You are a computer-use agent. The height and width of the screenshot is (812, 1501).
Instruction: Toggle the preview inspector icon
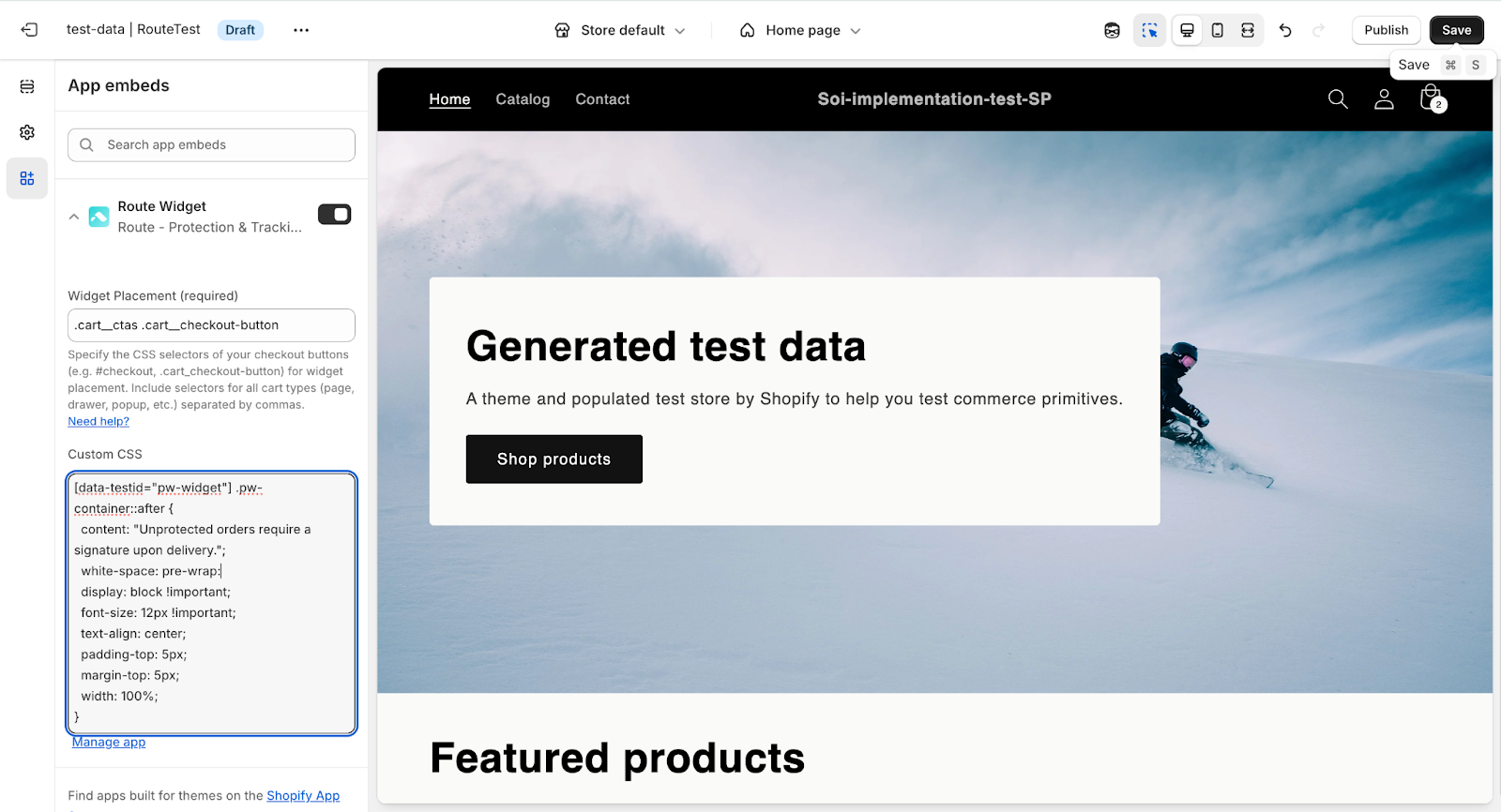tap(1149, 30)
